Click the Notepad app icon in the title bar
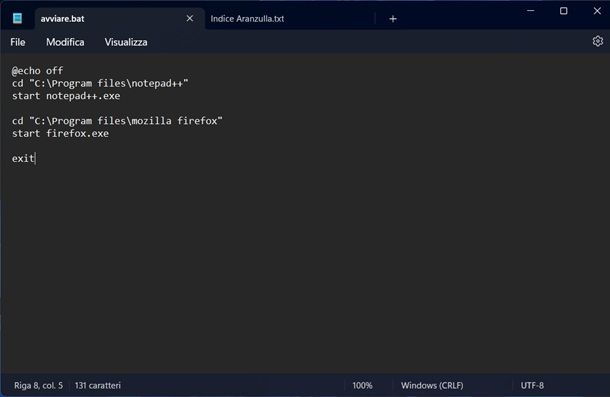The width and height of the screenshot is (610, 397). [17, 18]
